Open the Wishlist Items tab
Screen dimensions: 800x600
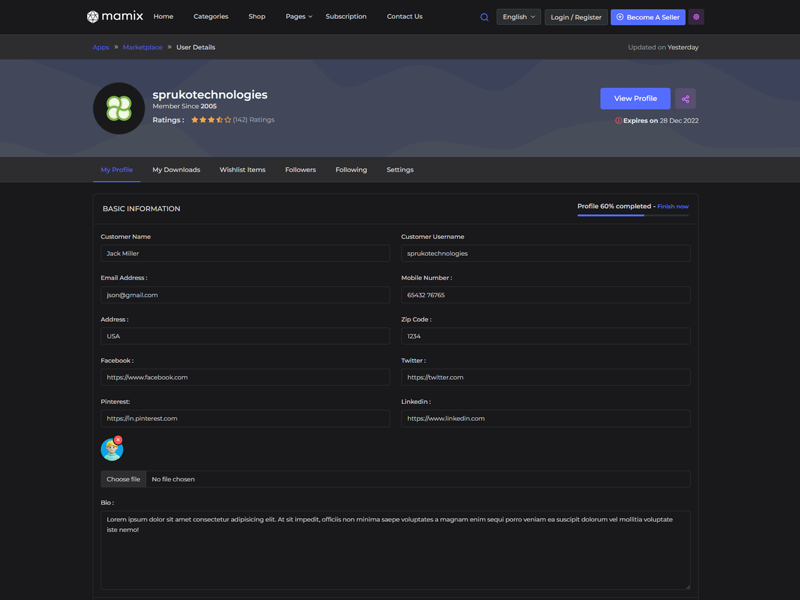242,170
